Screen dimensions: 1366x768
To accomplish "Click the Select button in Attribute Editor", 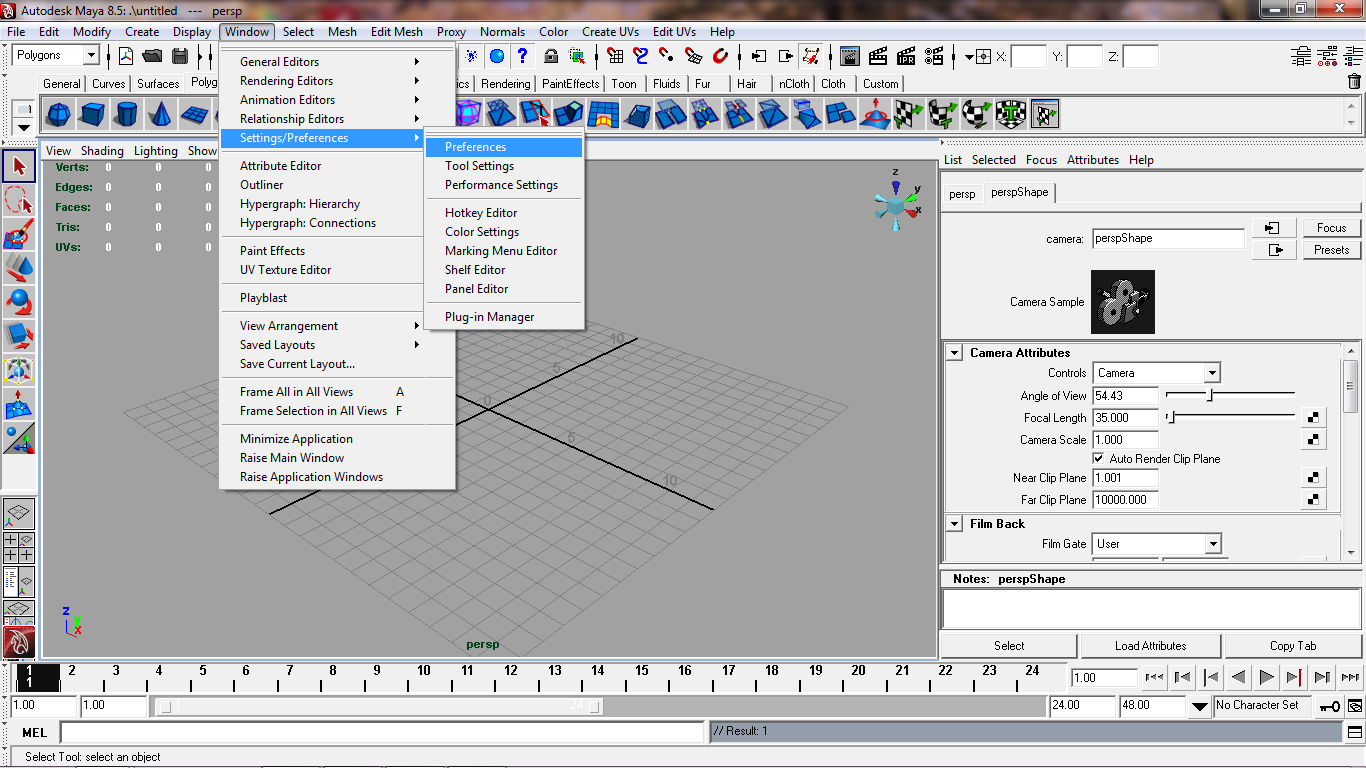I will coord(1009,646).
